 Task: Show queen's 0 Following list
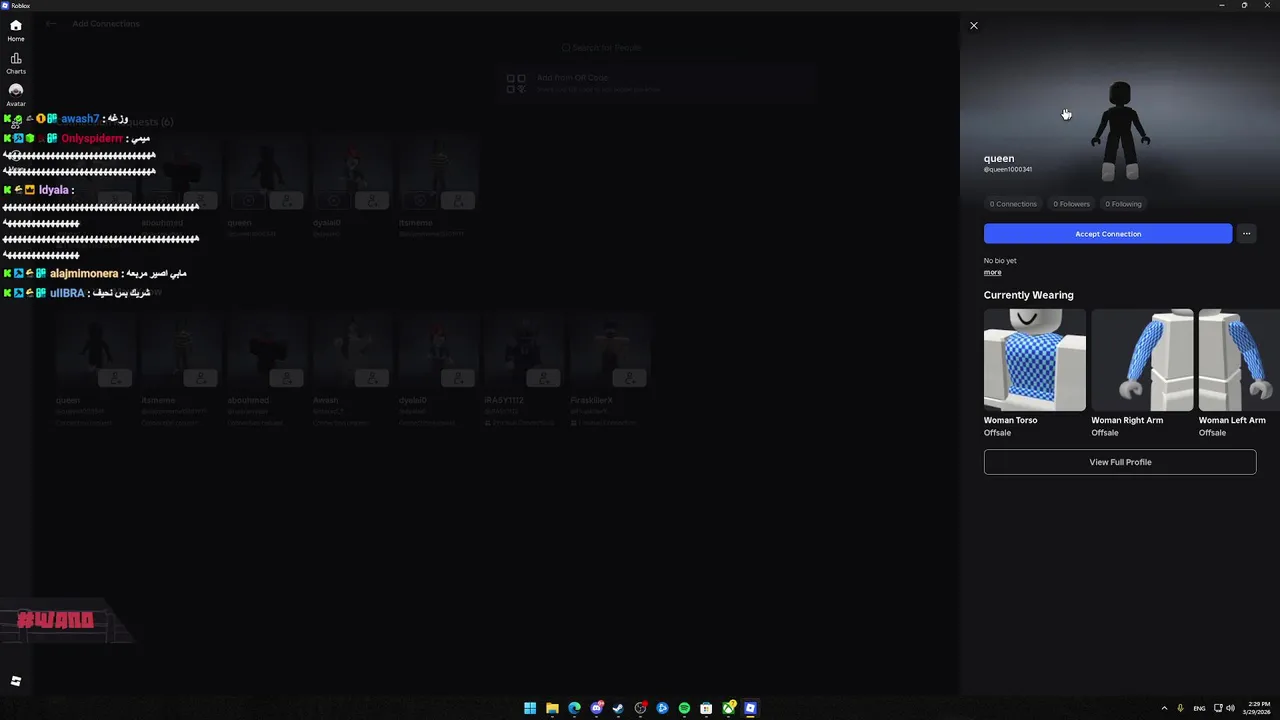coord(1123,204)
